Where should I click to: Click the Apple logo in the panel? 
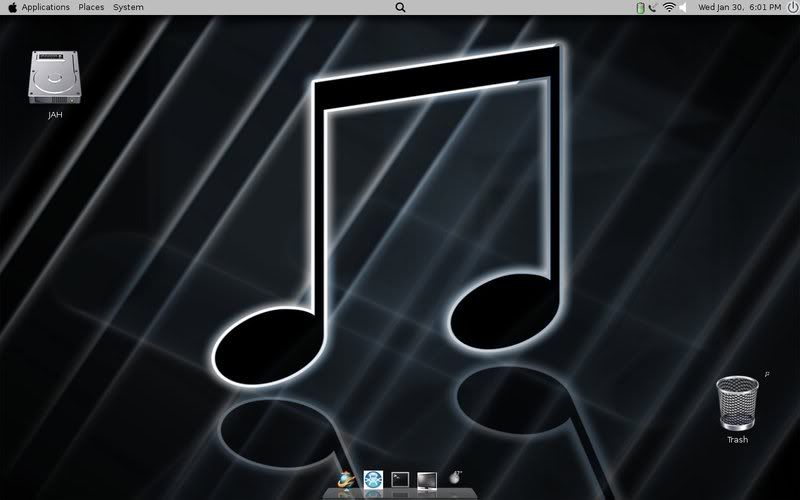pos(13,7)
